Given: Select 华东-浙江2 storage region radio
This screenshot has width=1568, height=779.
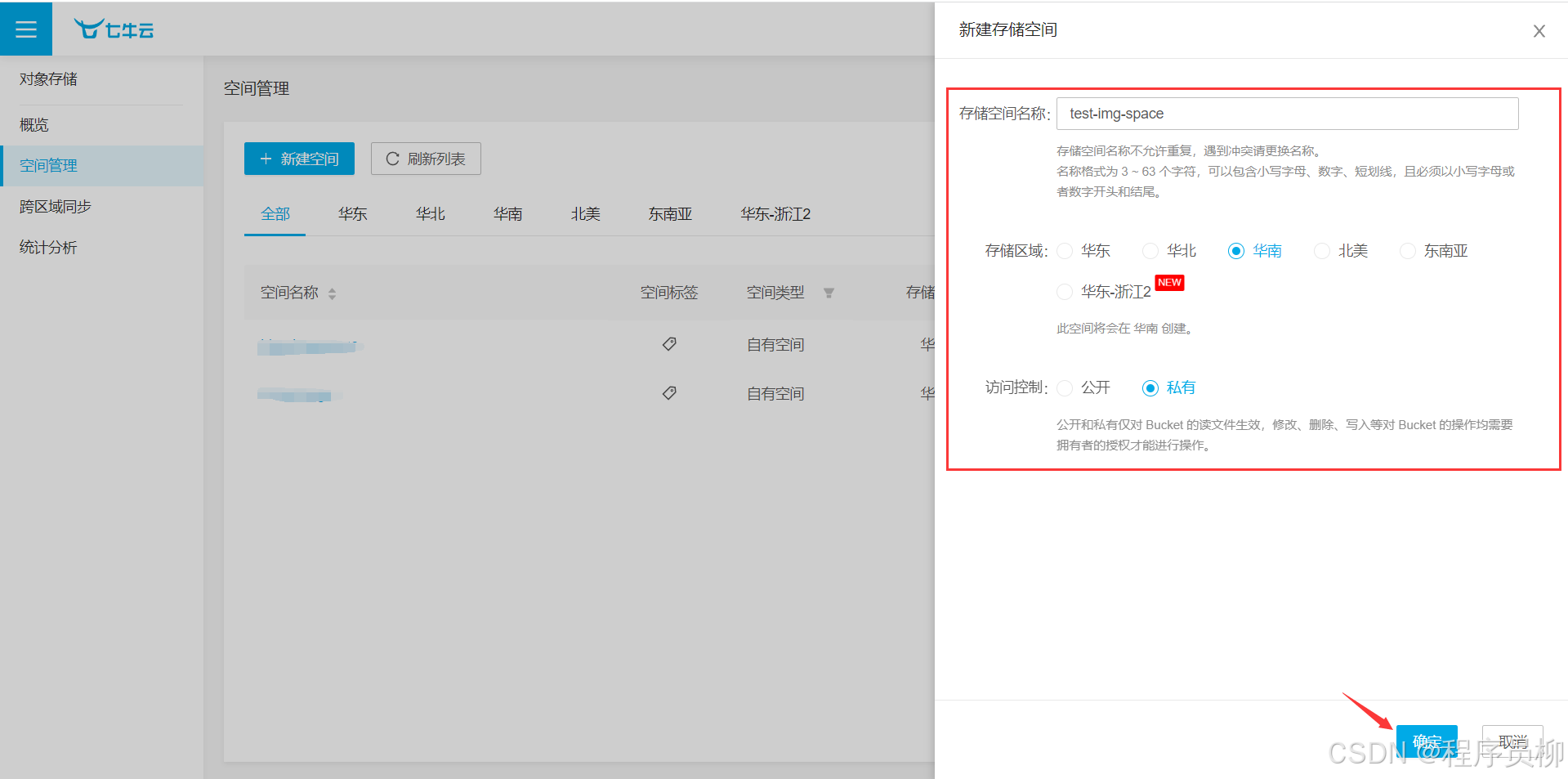Looking at the screenshot, I should point(1065,292).
